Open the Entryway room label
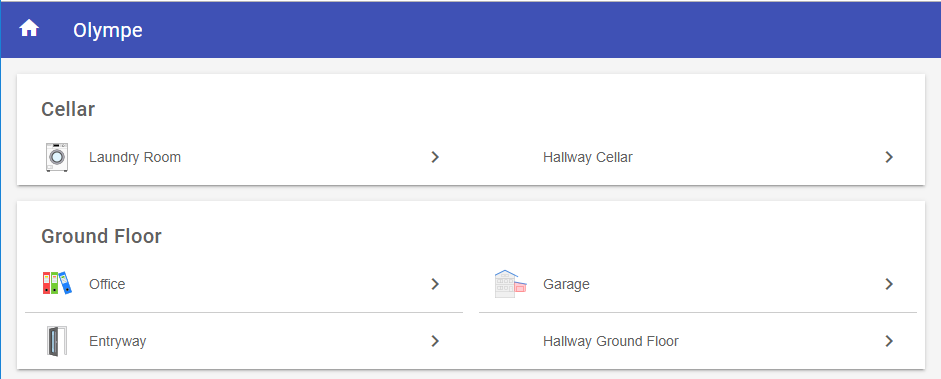This screenshot has height=379, width=941. 118,341
